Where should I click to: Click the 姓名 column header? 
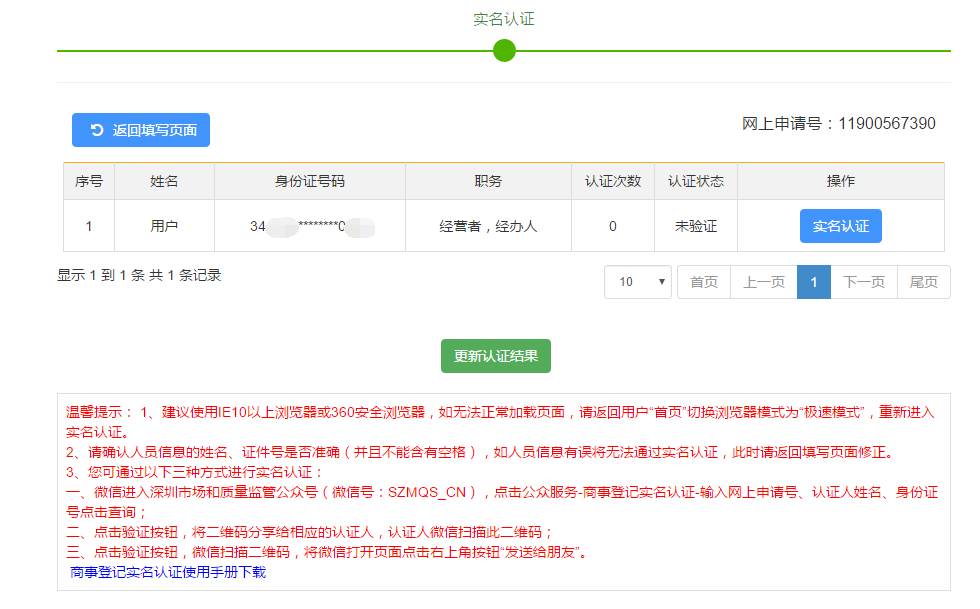[164, 181]
